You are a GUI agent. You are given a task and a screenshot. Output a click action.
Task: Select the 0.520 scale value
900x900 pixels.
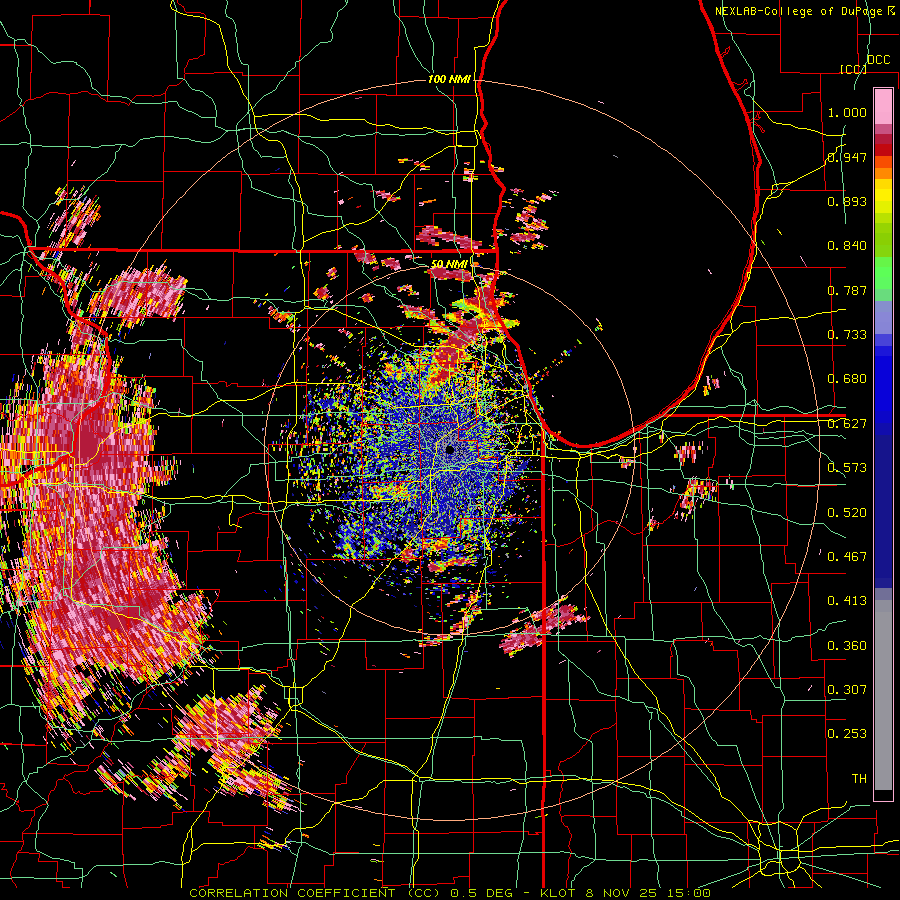coord(847,513)
